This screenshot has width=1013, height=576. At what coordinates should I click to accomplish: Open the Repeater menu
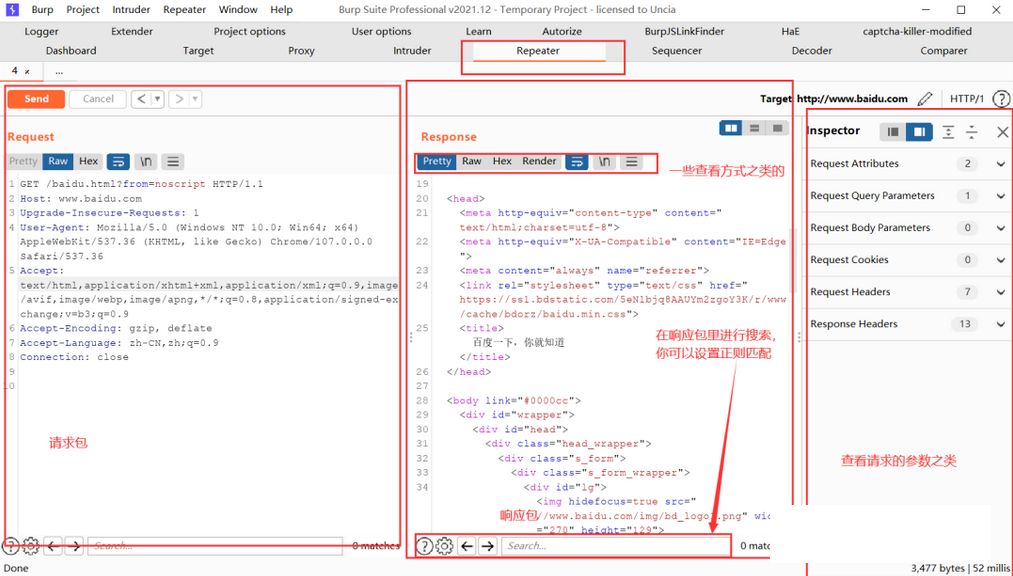(x=184, y=10)
